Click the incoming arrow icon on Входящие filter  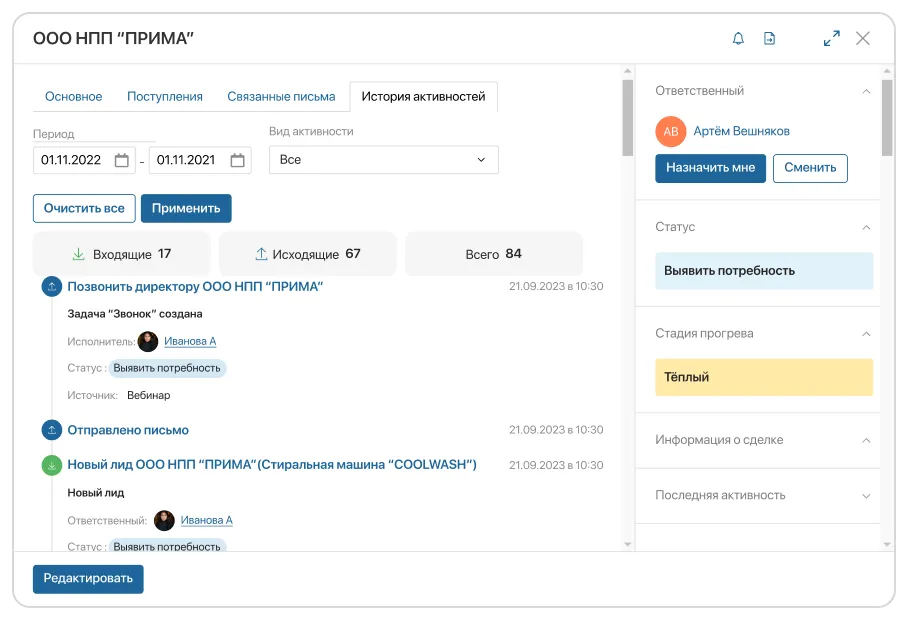click(80, 253)
